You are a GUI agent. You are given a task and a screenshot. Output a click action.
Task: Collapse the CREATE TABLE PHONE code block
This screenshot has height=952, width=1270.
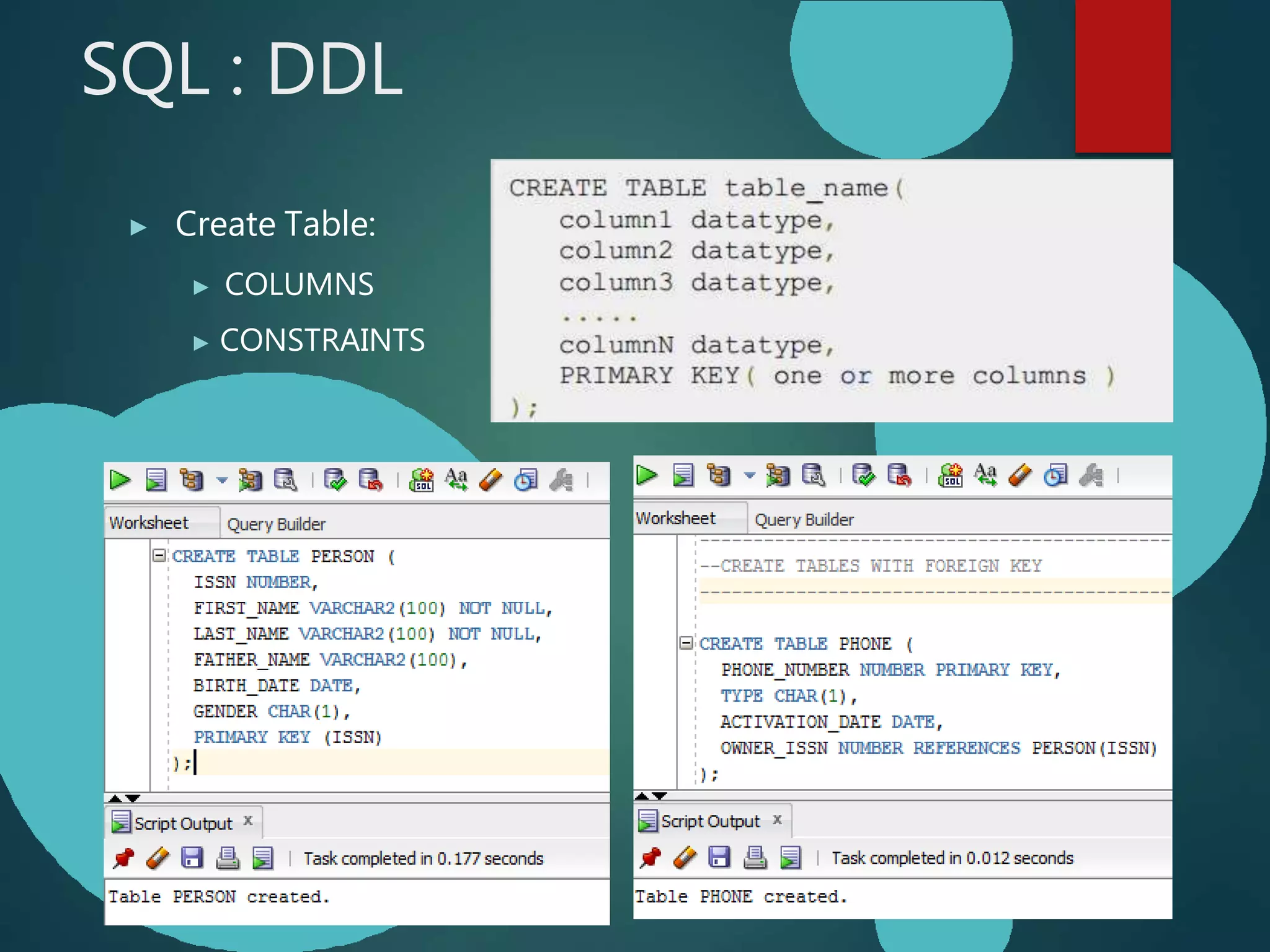click(x=686, y=643)
